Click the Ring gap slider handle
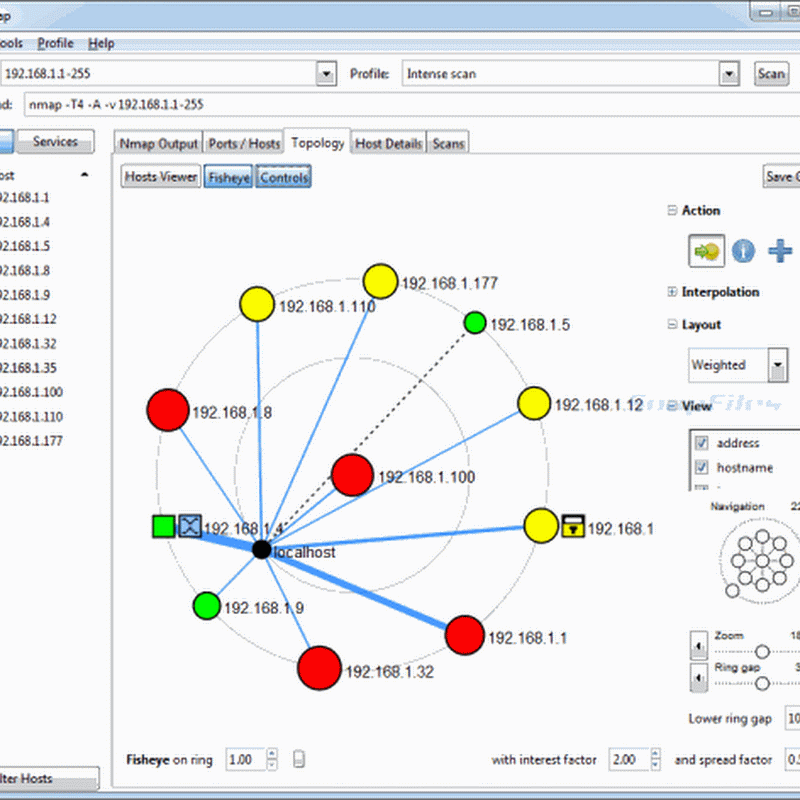This screenshot has width=800, height=800. click(x=762, y=683)
